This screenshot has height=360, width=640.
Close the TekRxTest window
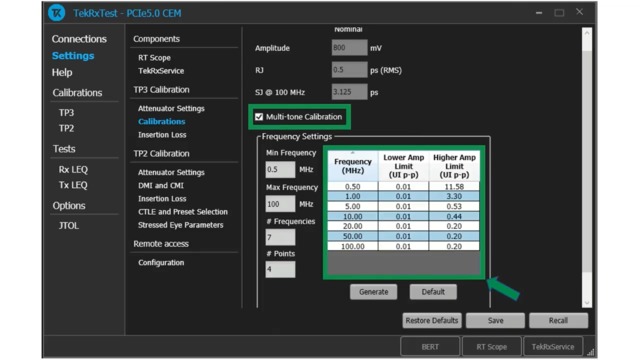click(x=579, y=12)
